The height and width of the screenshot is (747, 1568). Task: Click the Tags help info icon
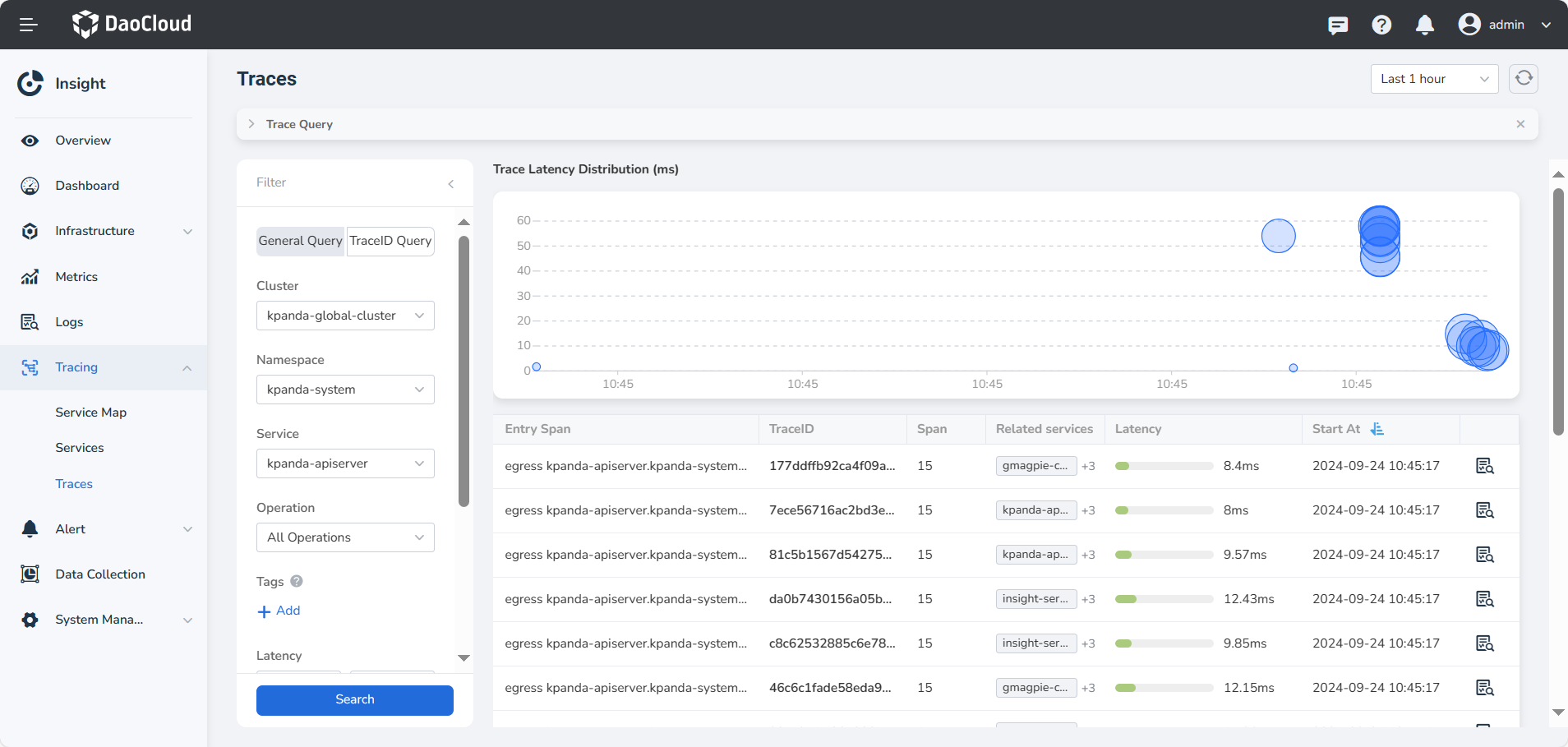tap(297, 581)
